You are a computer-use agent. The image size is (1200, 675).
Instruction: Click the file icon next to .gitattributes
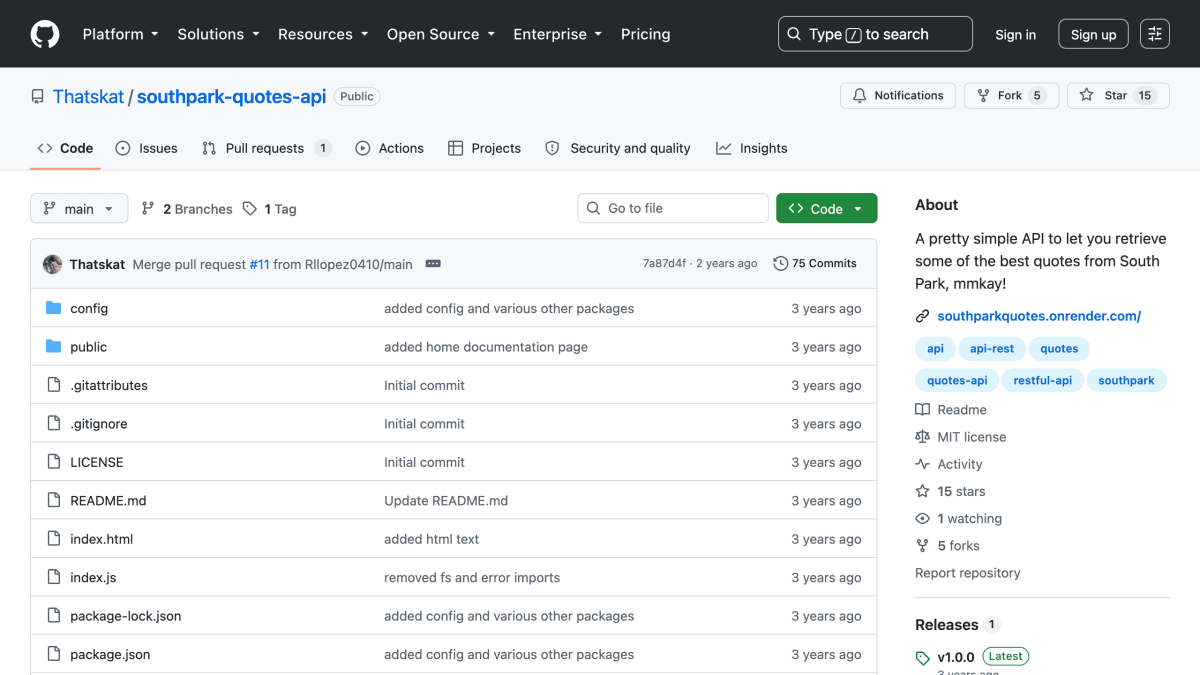[54, 385]
